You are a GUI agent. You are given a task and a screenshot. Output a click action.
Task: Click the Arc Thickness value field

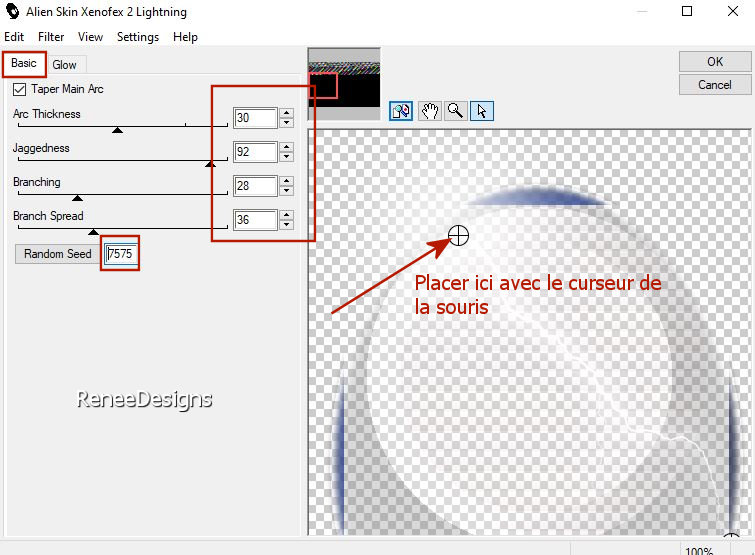coord(255,118)
